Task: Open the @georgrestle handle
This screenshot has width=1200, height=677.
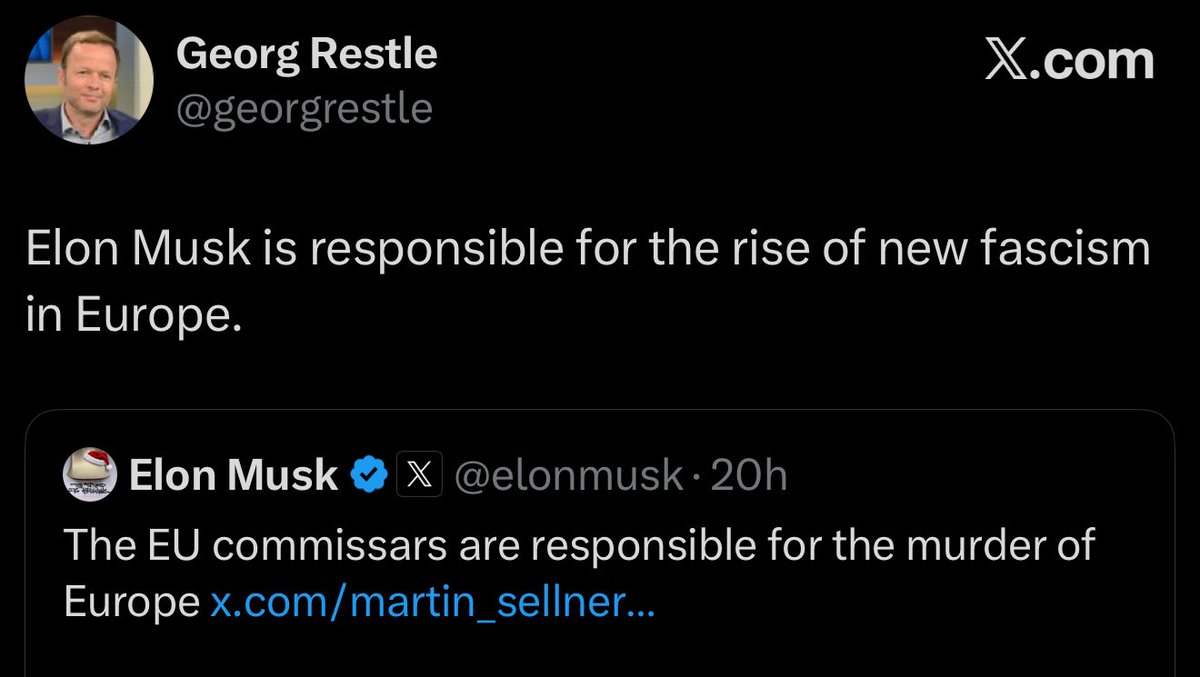Action: pyautogui.click(x=304, y=108)
